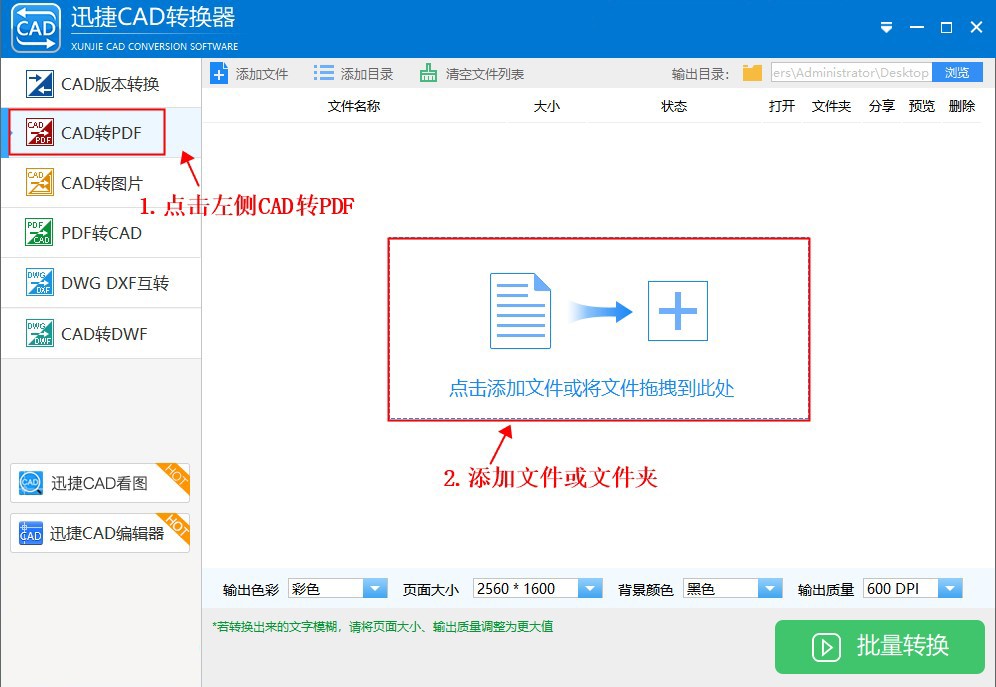The image size is (996, 687).
Task: Start the 批量转换 batch conversion
Action: click(x=880, y=647)
